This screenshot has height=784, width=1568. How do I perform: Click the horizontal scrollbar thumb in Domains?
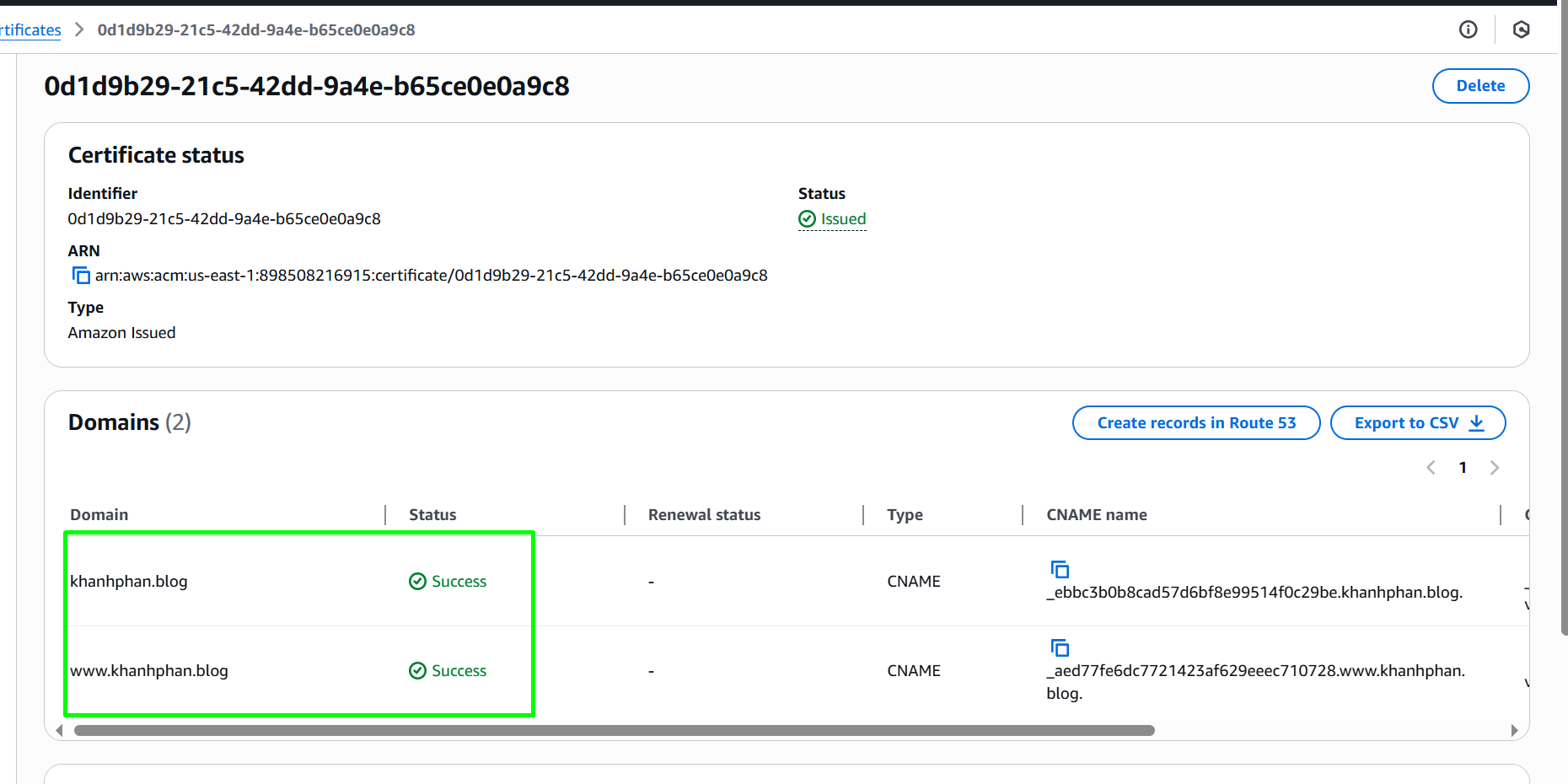615,730
